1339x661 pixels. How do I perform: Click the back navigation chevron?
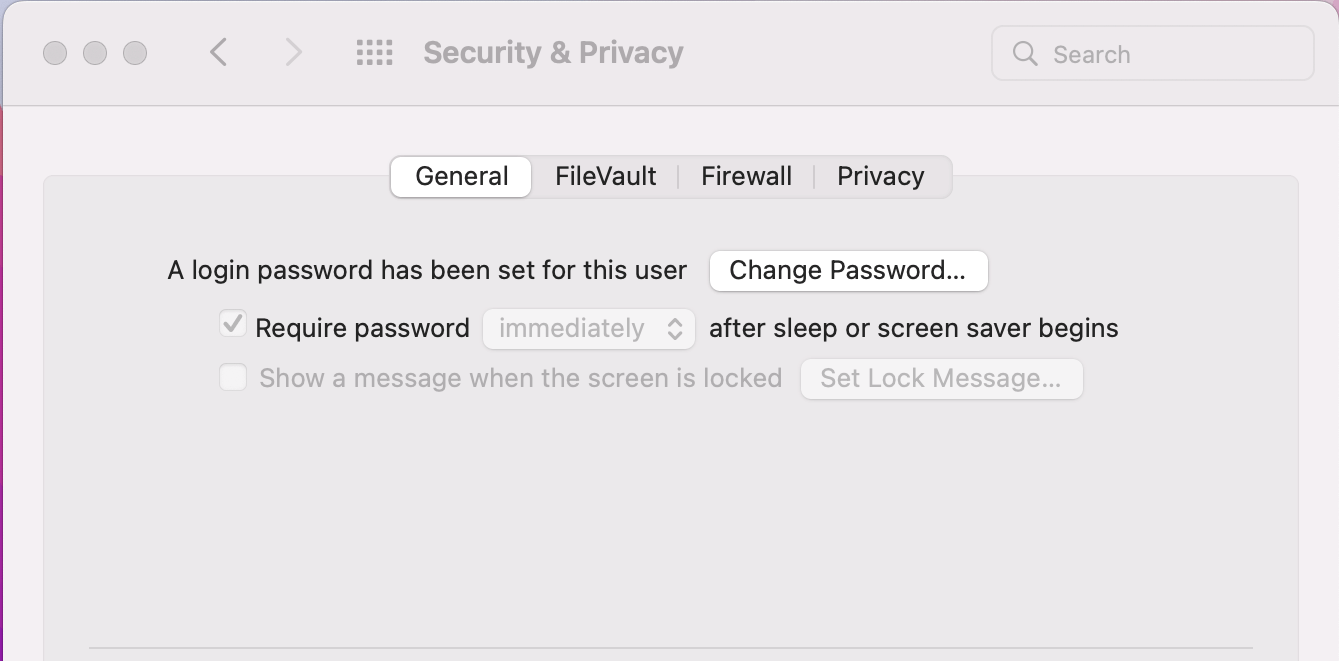(219, 52)
